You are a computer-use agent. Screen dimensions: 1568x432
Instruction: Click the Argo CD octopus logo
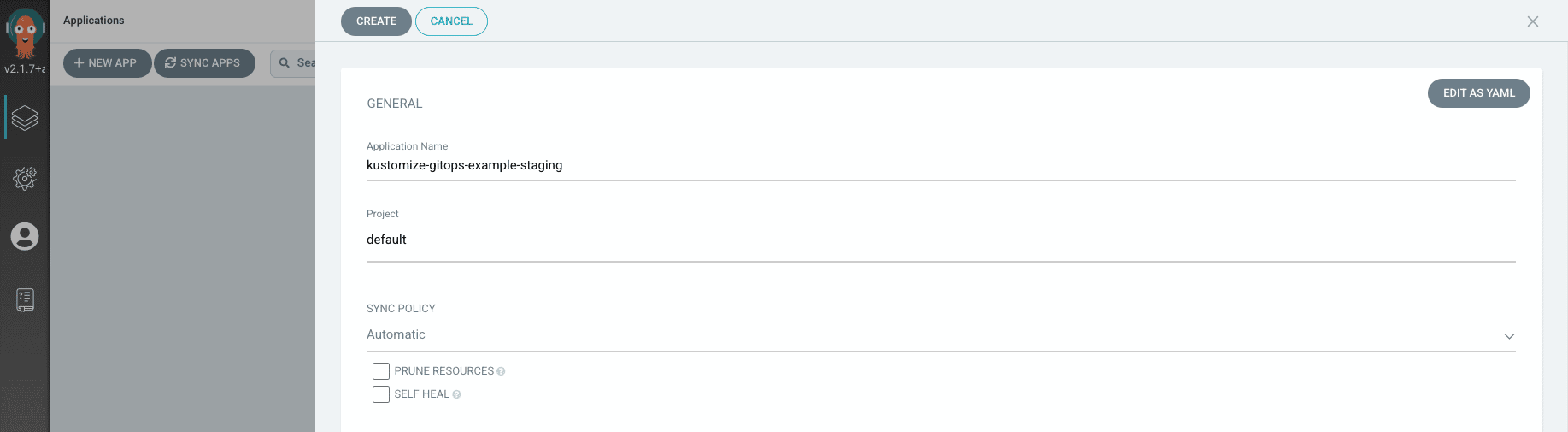coord(25,33)
